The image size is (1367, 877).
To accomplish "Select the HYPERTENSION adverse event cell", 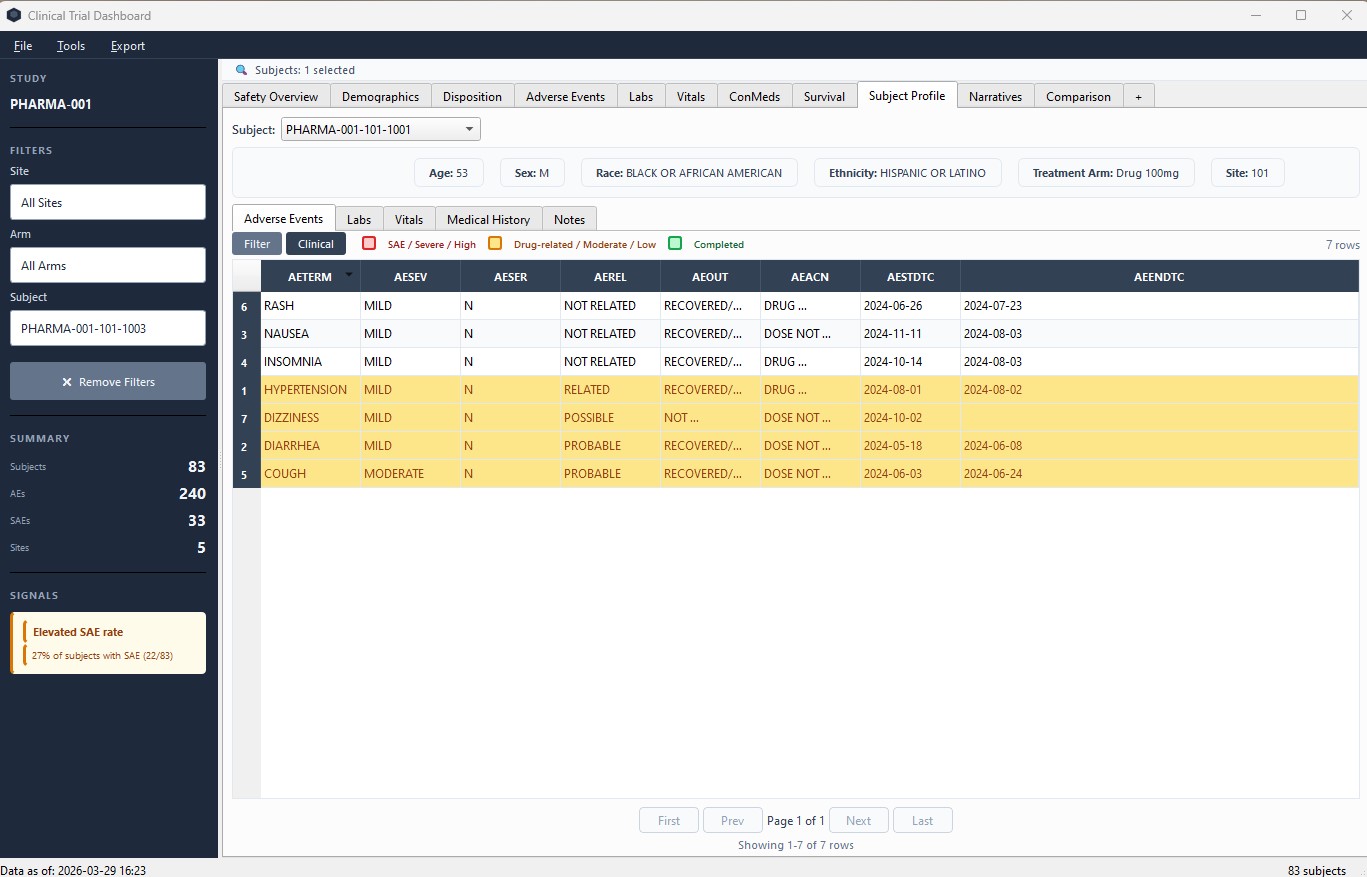I will (x=311, y=390).
